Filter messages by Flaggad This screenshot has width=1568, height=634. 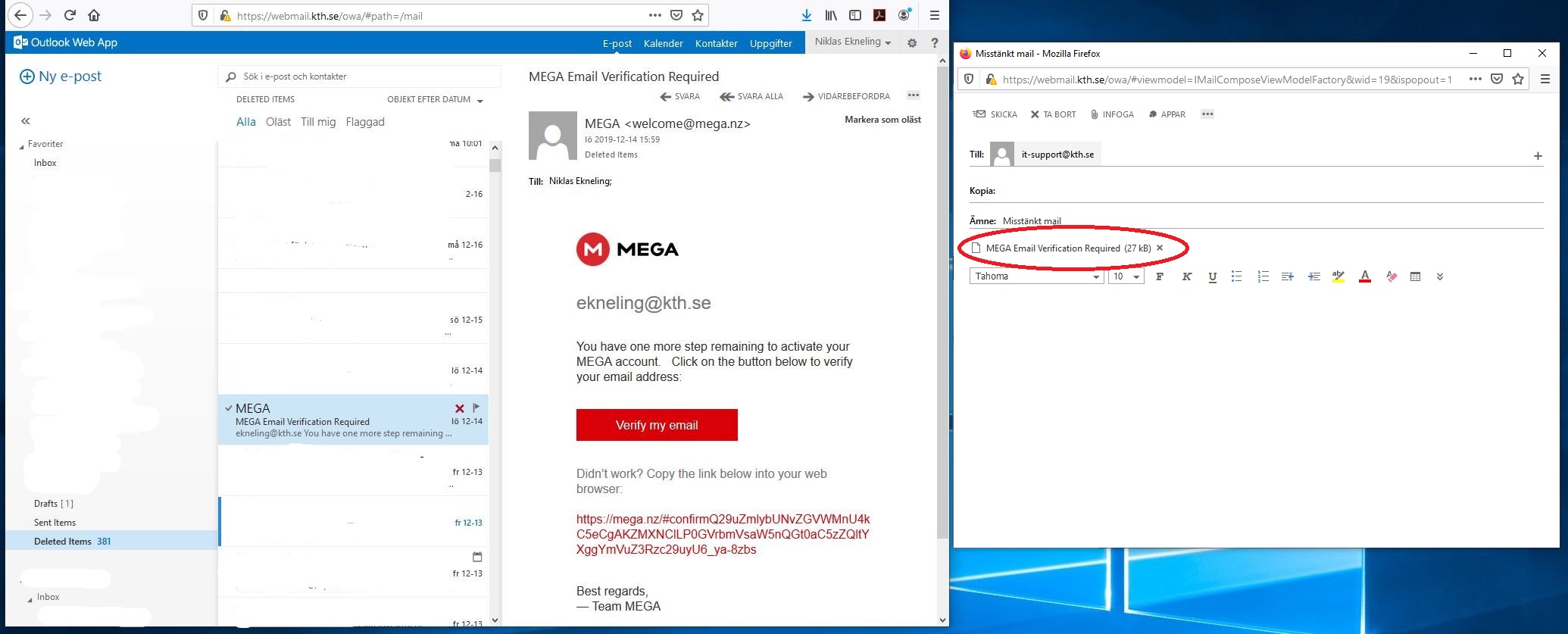(x=365, y=122)
